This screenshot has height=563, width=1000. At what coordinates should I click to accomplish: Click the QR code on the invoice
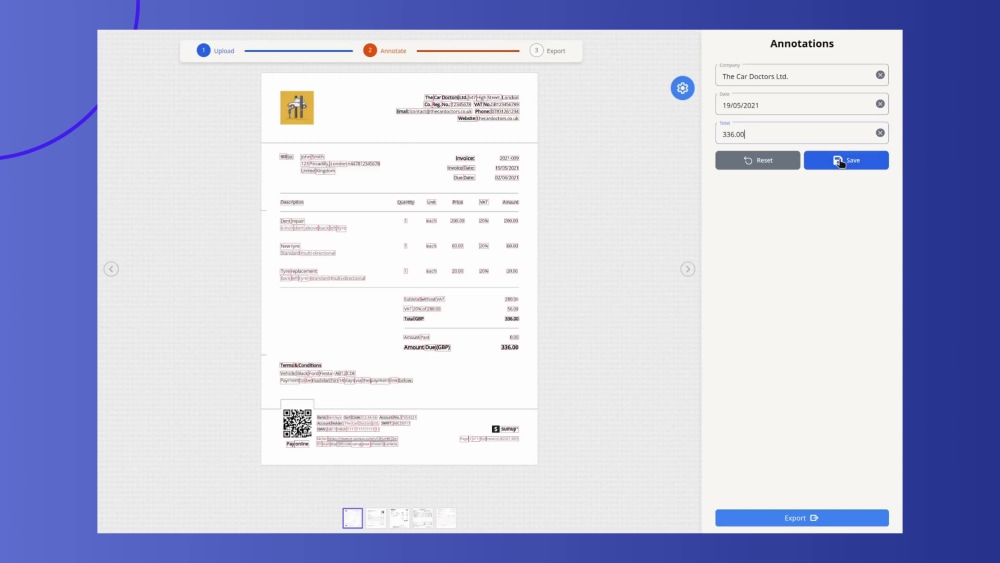[297, 424]
